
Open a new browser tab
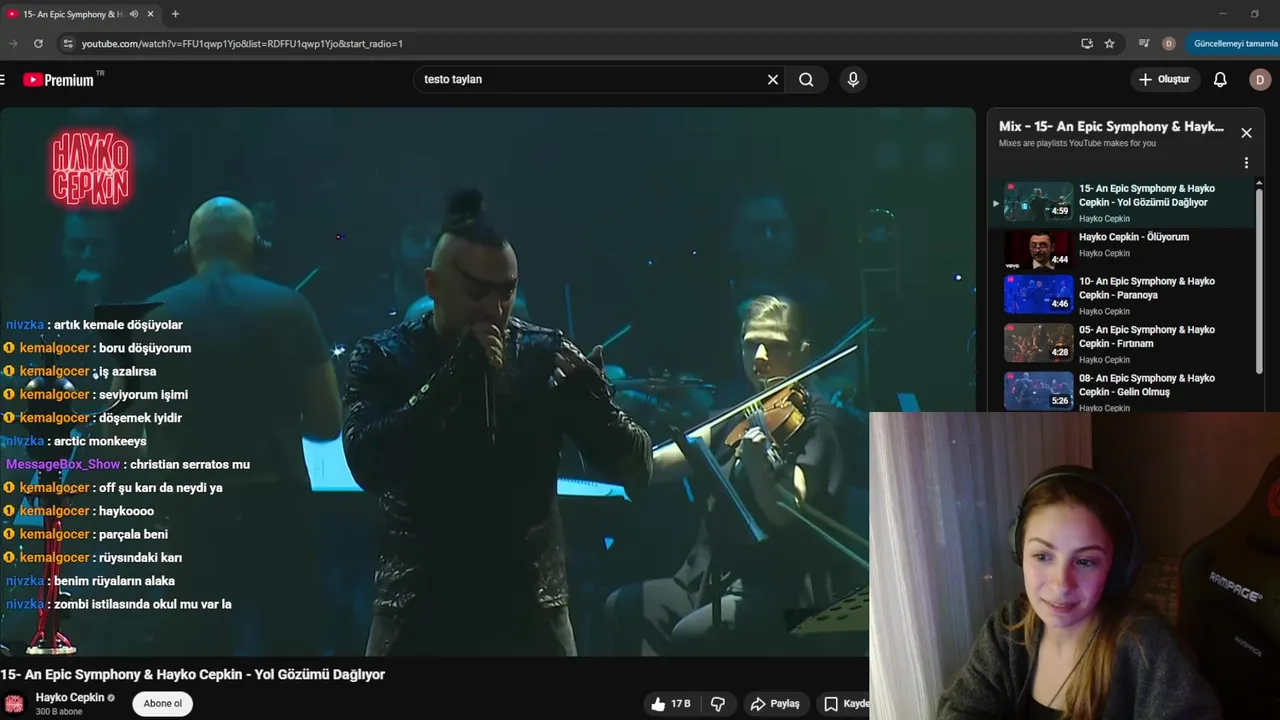click(175, 14)
